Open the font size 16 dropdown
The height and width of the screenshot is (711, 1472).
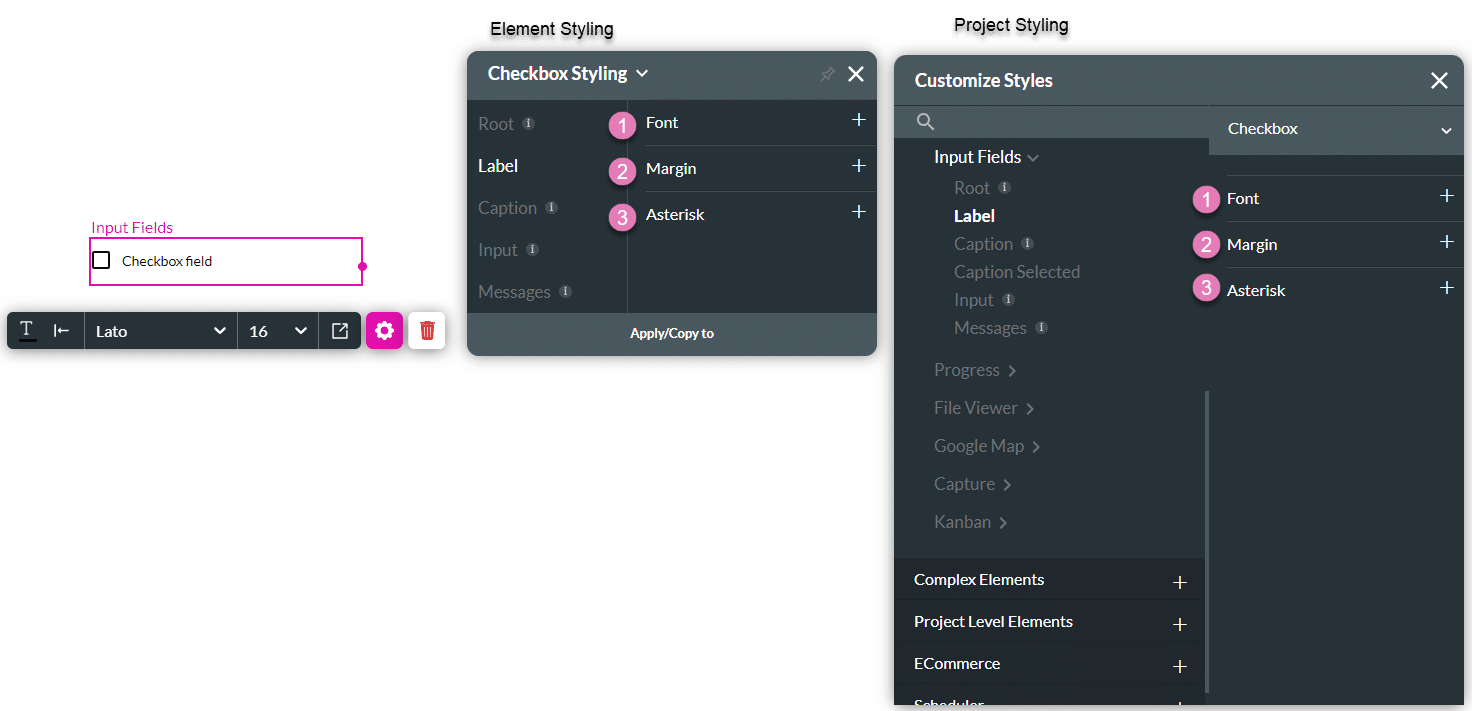click(277, 331)
